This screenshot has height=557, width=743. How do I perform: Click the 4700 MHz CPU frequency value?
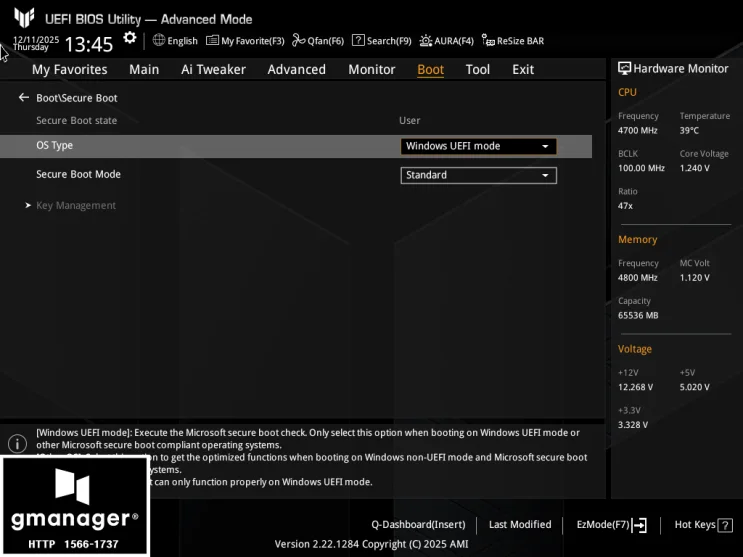click(637, 130)
